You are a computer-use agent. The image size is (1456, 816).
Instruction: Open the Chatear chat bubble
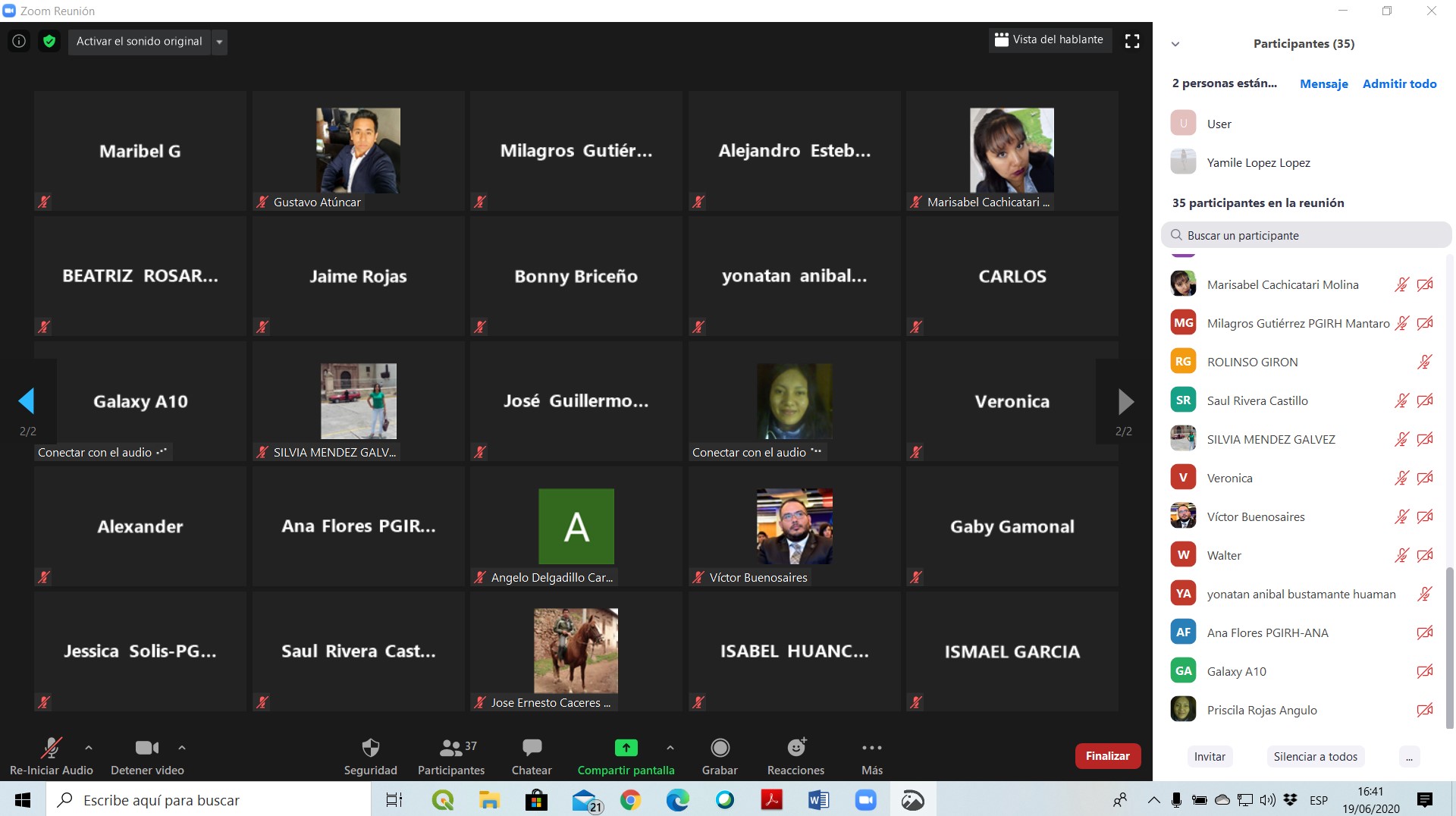[x=532, y=749]
